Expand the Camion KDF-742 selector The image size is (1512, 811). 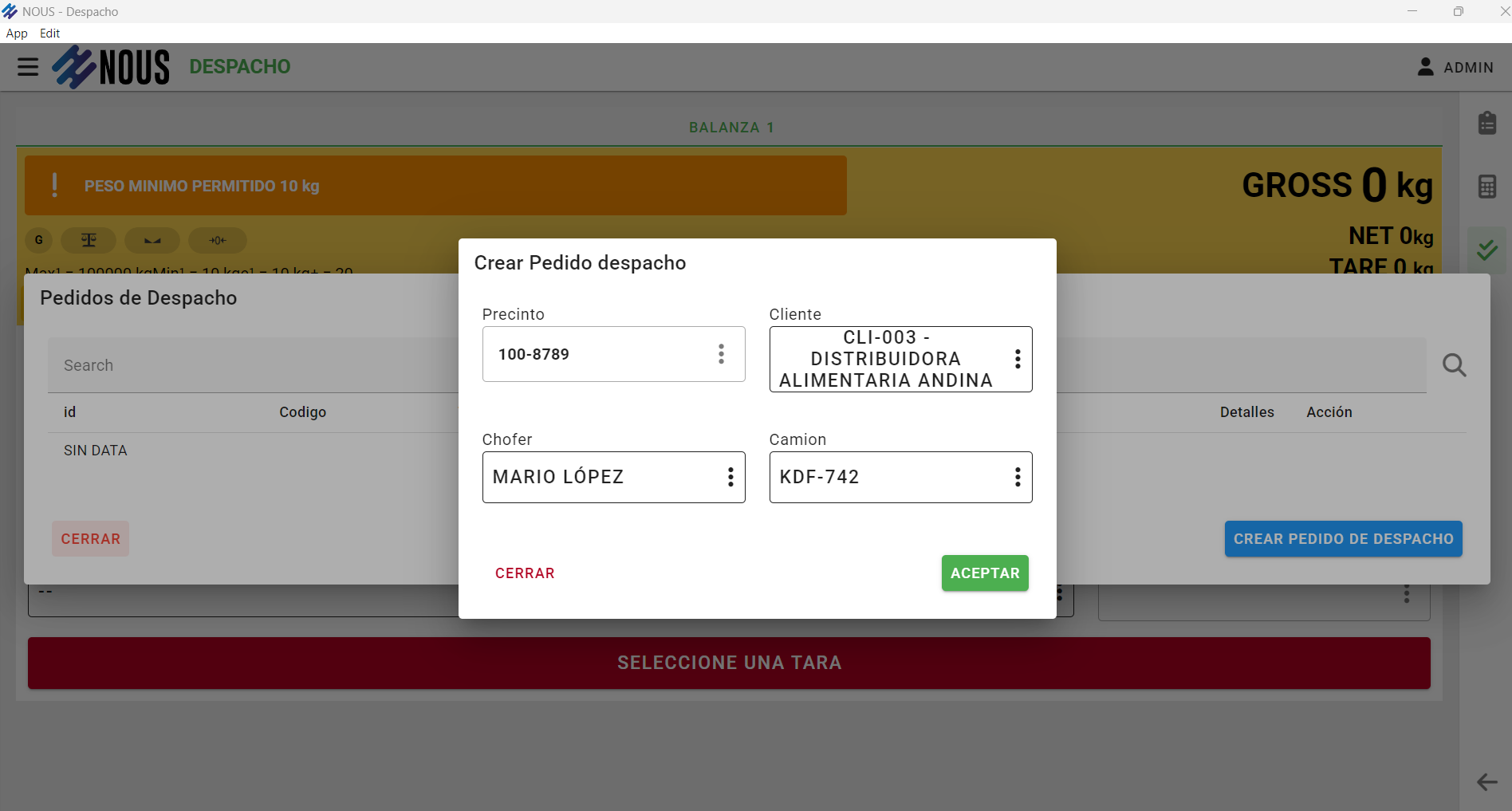(1018, 477)
